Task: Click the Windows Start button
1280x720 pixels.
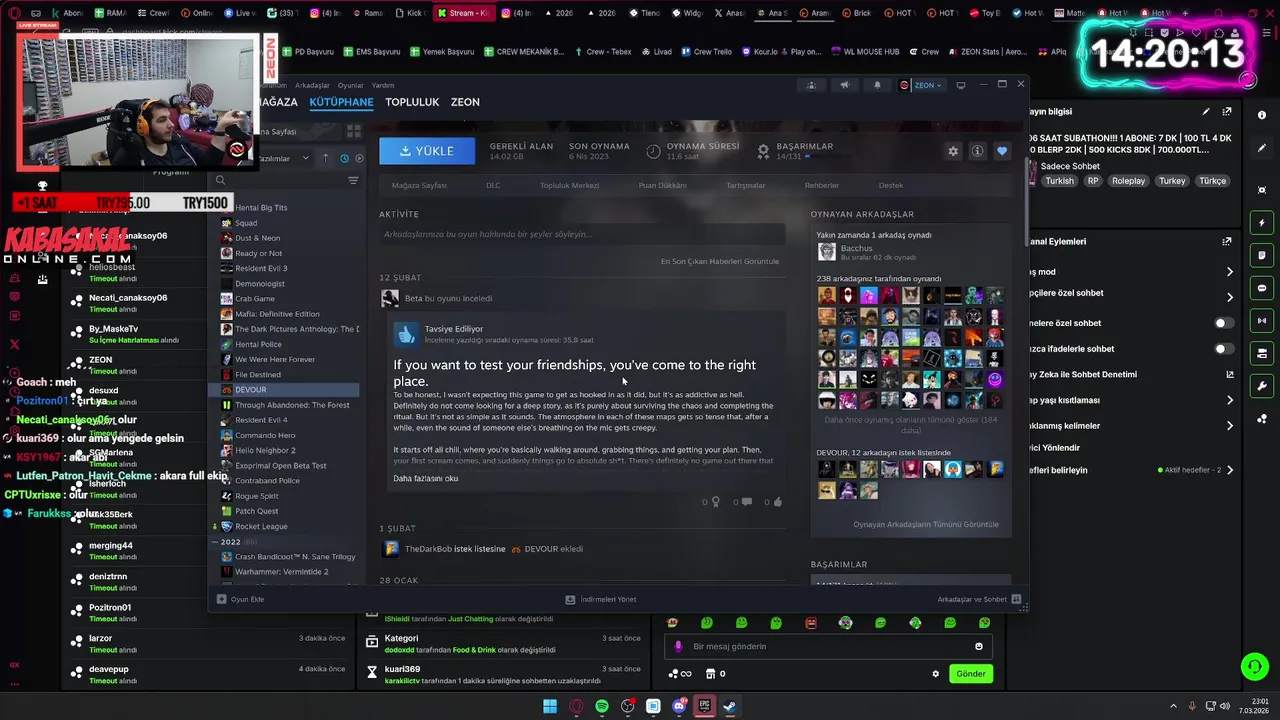Action: click(550, 706)
